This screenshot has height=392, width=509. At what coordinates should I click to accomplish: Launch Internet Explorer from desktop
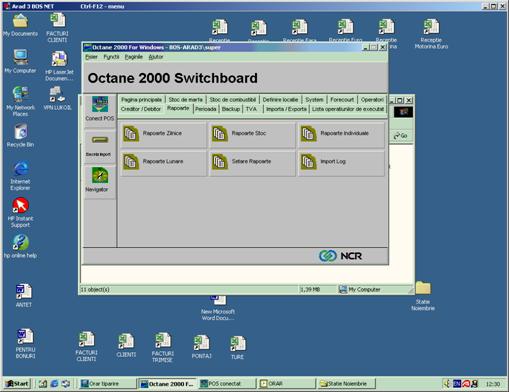click(x=20, y=176)
